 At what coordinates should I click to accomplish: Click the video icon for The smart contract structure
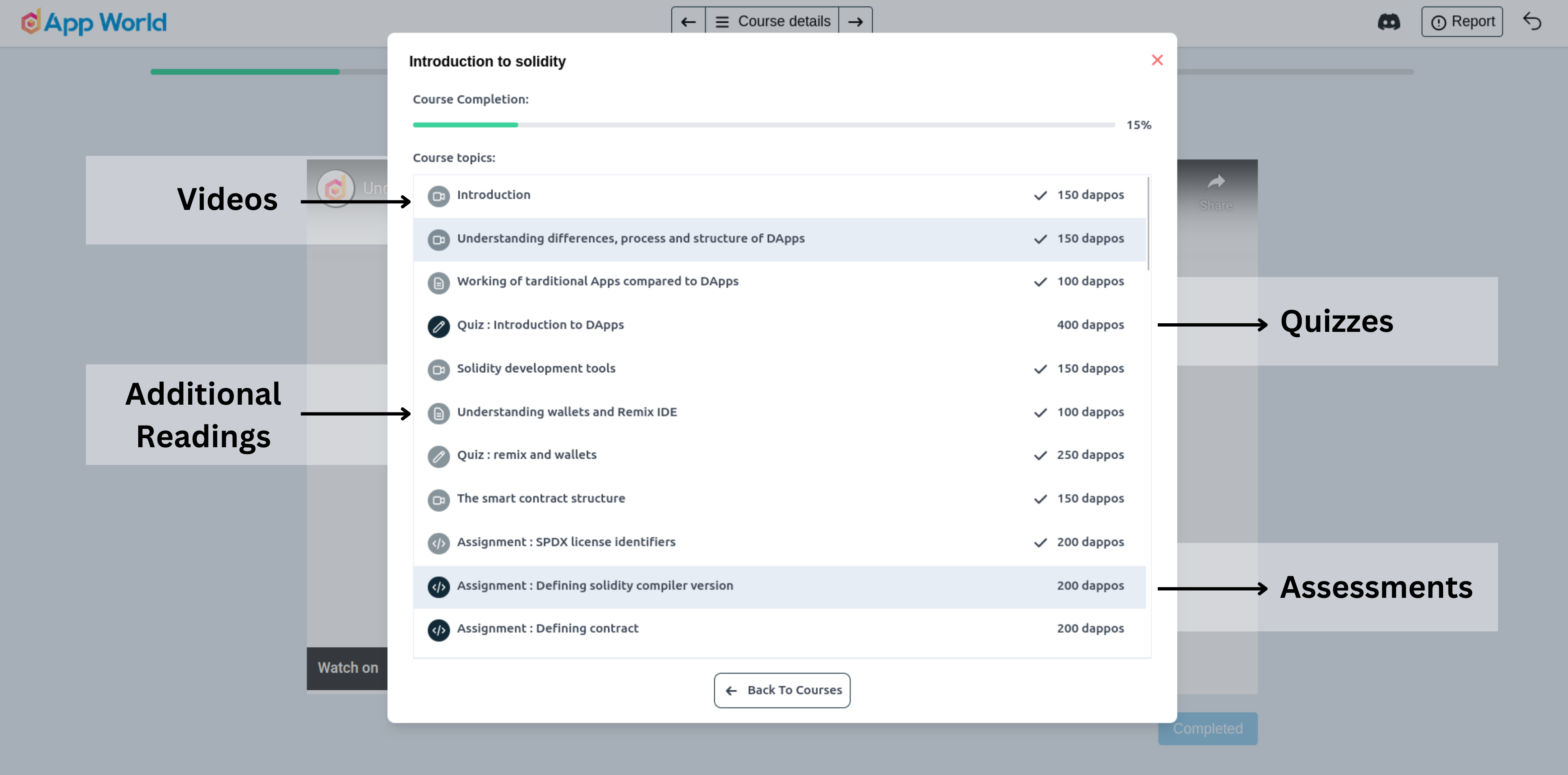438,500
